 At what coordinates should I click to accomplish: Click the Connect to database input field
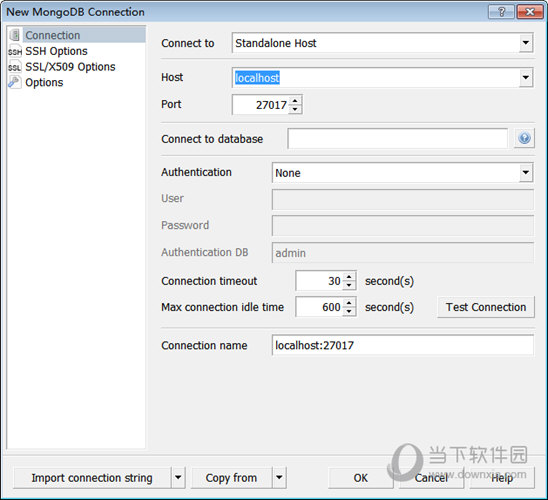click(397, 138)
